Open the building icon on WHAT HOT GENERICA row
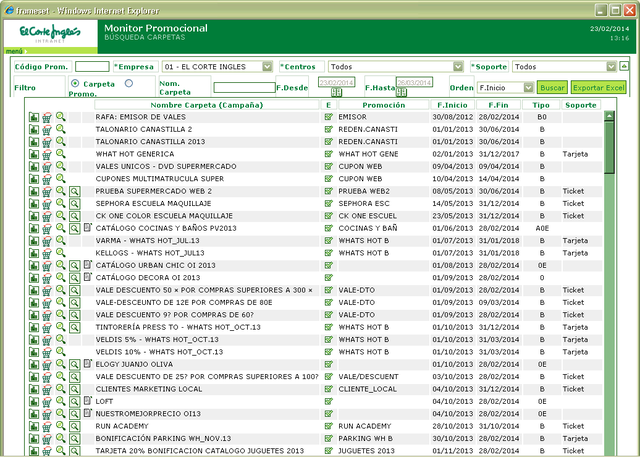The width and height of the screenshot is (640, 457). point(34,155)
